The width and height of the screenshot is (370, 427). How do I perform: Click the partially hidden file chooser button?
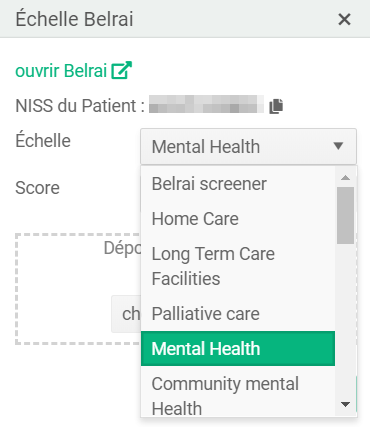[126, 314]
